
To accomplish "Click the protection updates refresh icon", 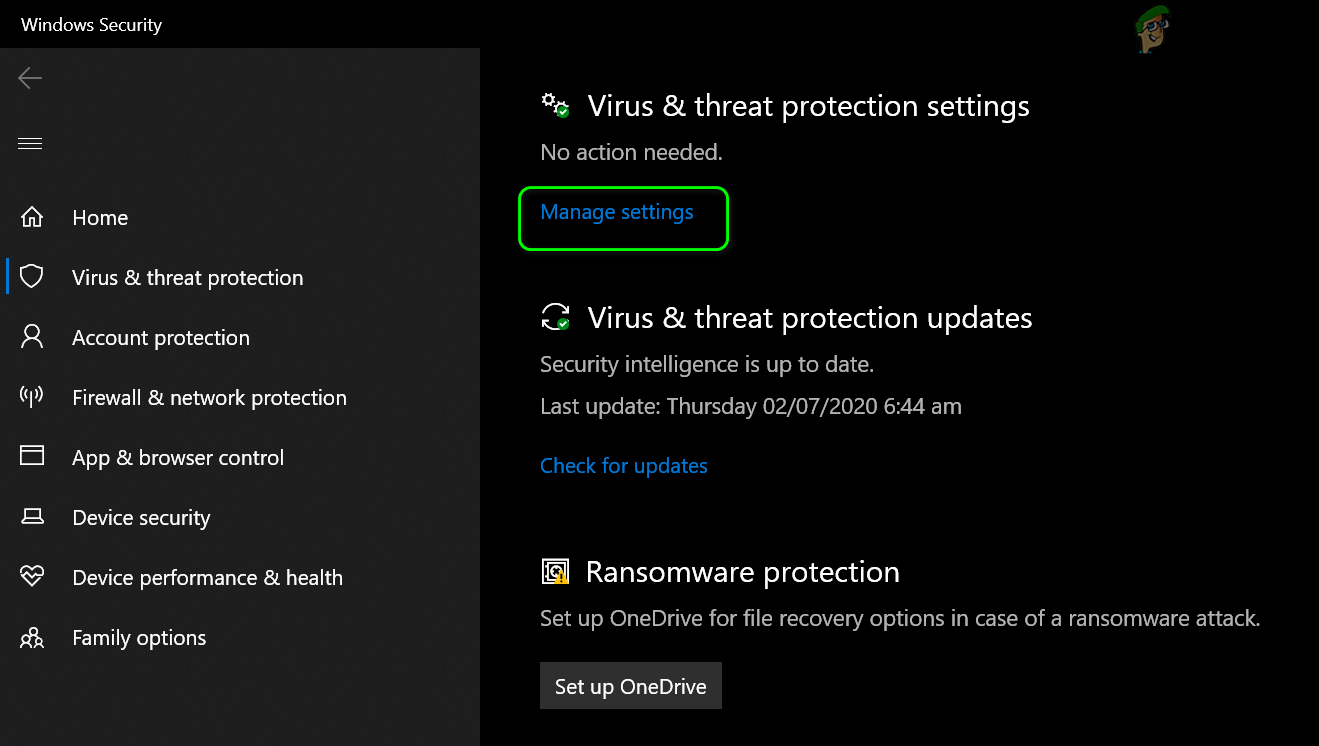I will (x=555, y=318).
